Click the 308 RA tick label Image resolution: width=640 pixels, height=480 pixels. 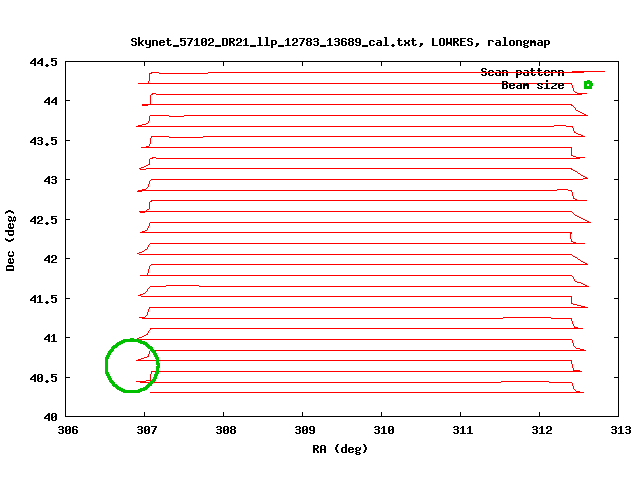(x=226, y=430)
